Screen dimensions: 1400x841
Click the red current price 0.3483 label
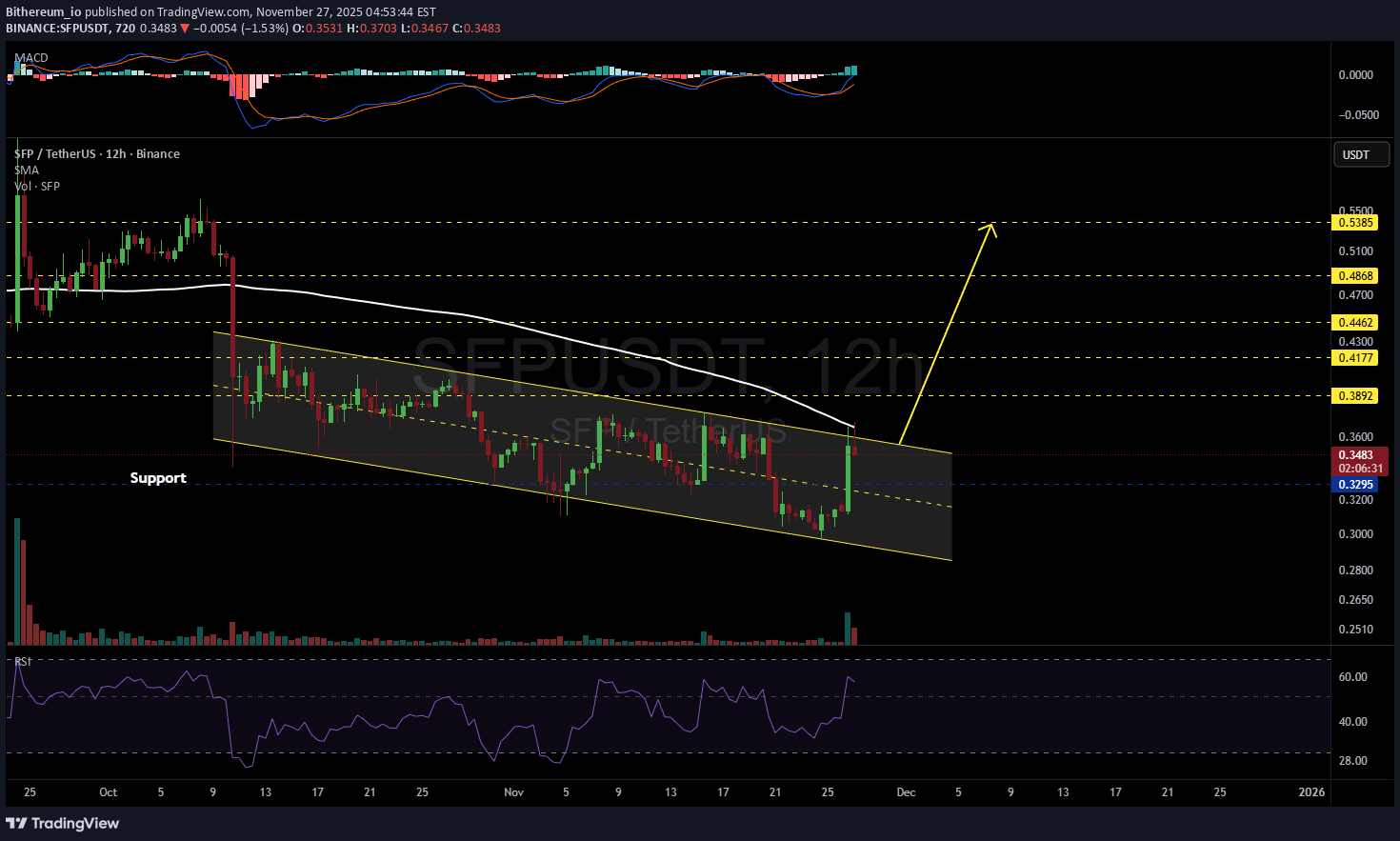pos(1356,455)
